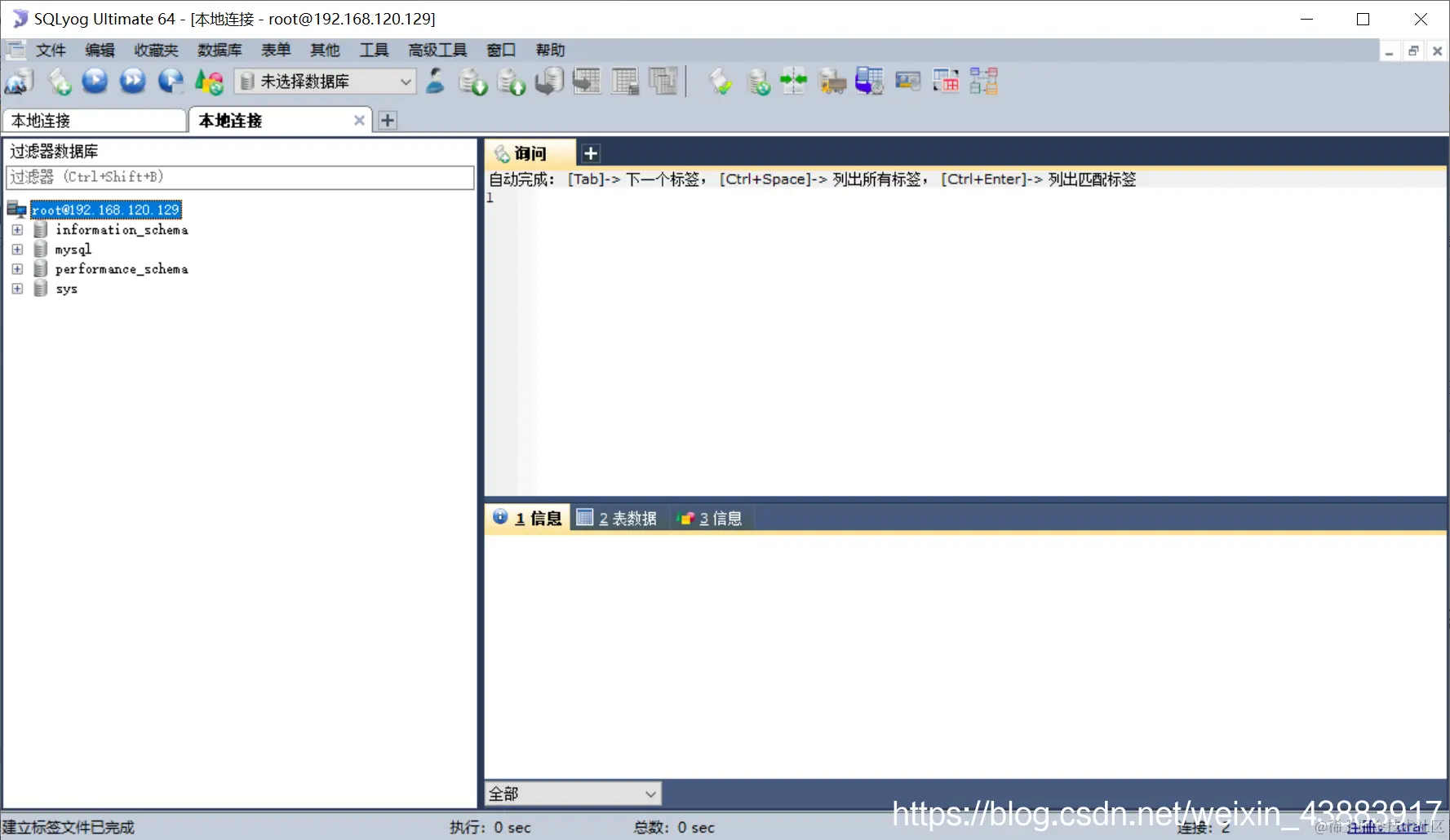The width and height of the screenshot is (1450, 840).
Task: Click the table with clock scheduler icon
Action: [x=870, y=82]
